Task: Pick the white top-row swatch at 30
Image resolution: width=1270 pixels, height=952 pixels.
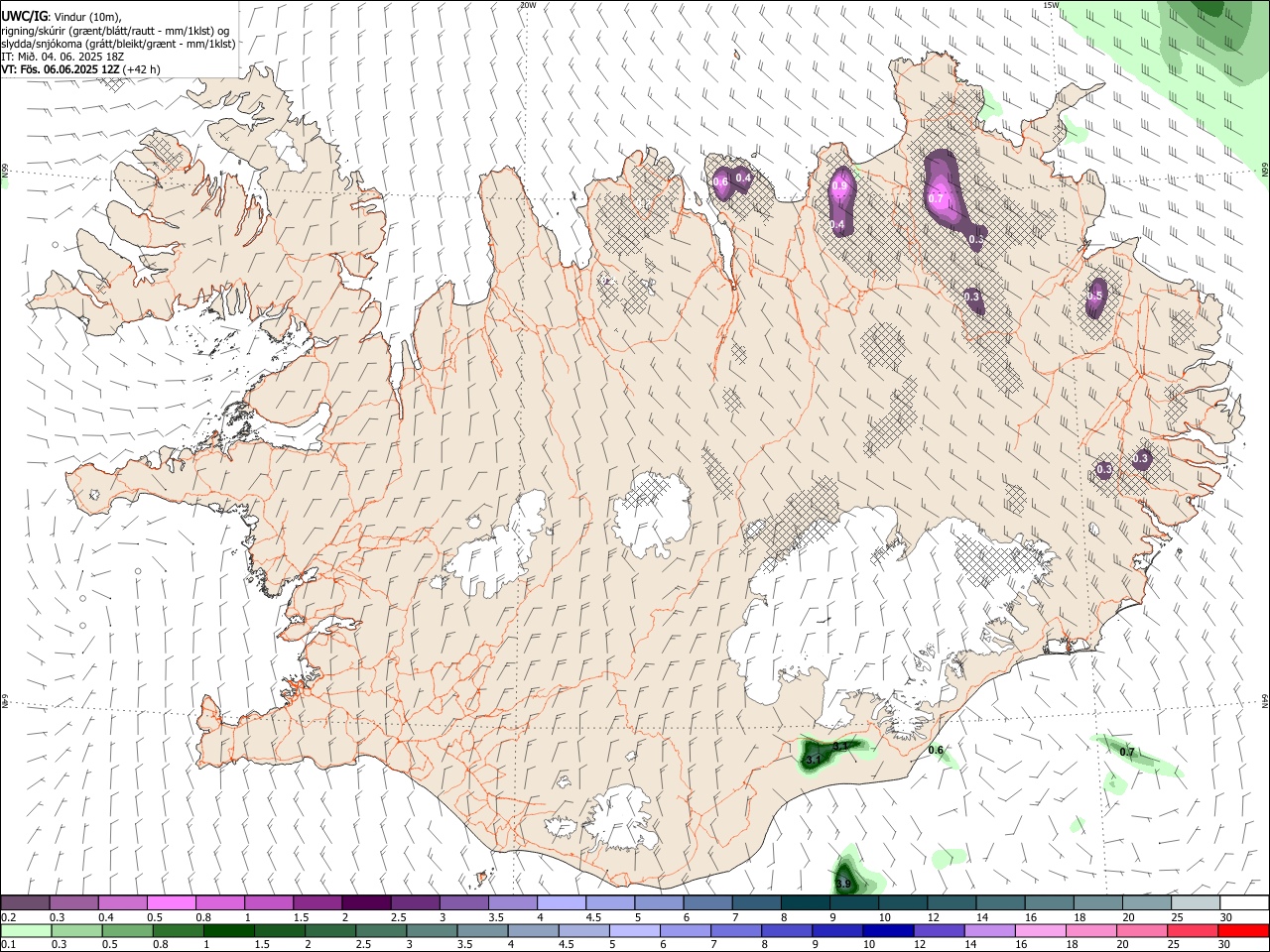Action: click(1243, 902)
